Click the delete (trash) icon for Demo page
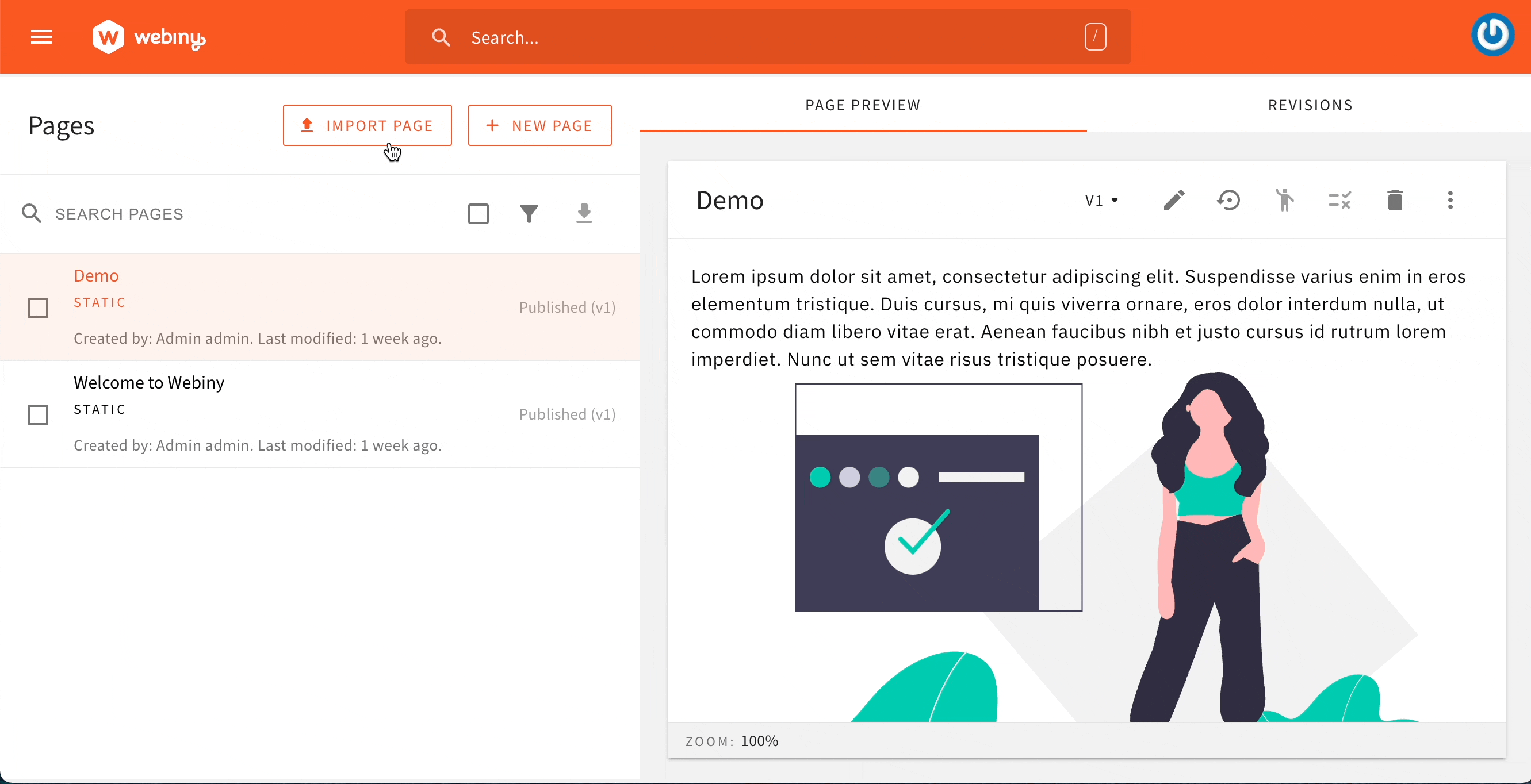 (1394, 200)
